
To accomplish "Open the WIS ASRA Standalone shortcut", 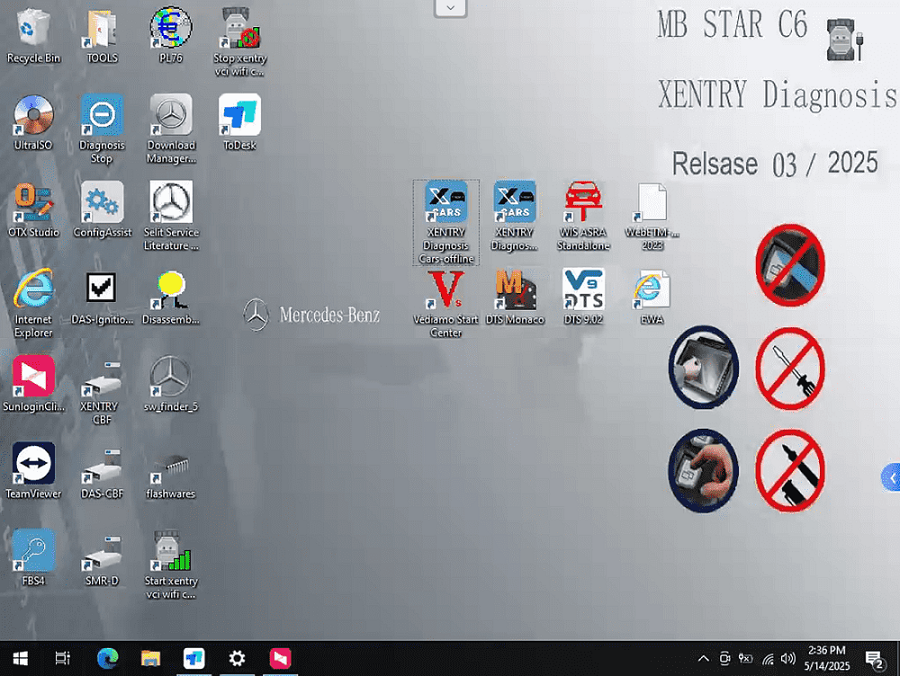I will tap(583, 216).
